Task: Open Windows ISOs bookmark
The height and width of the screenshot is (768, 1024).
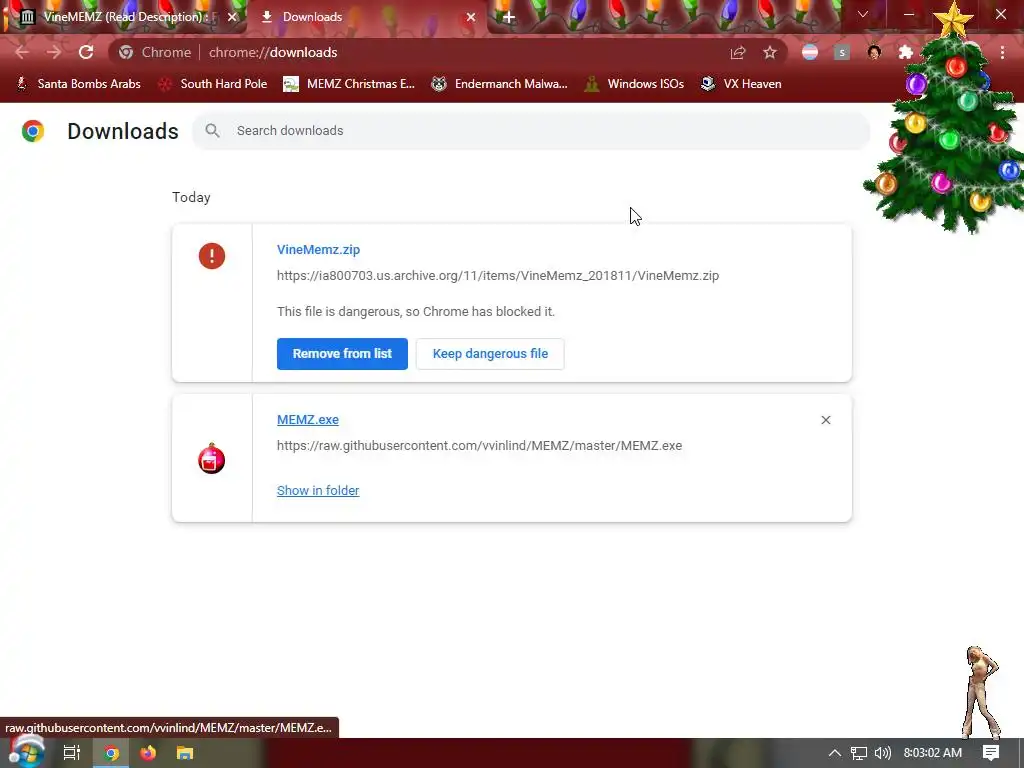Action: click(634, 84)
